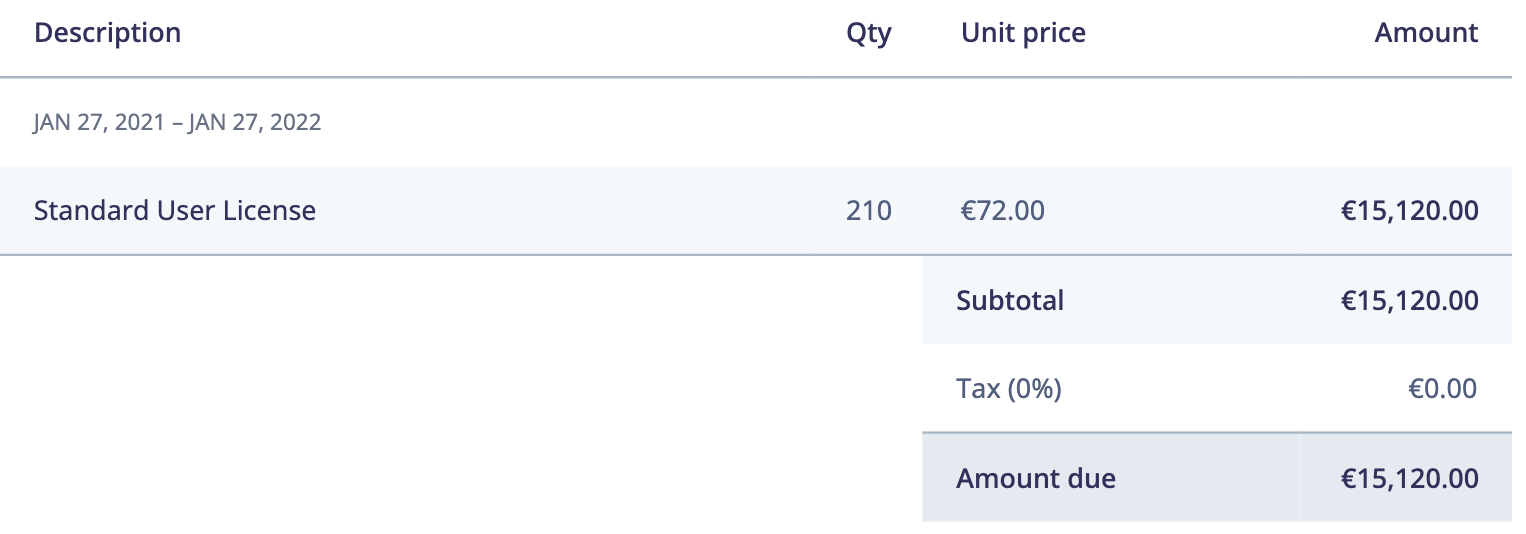Screen dimensions: 1526x534
Task: Click the Unit price column header
Action: (x=1023, y=33)
